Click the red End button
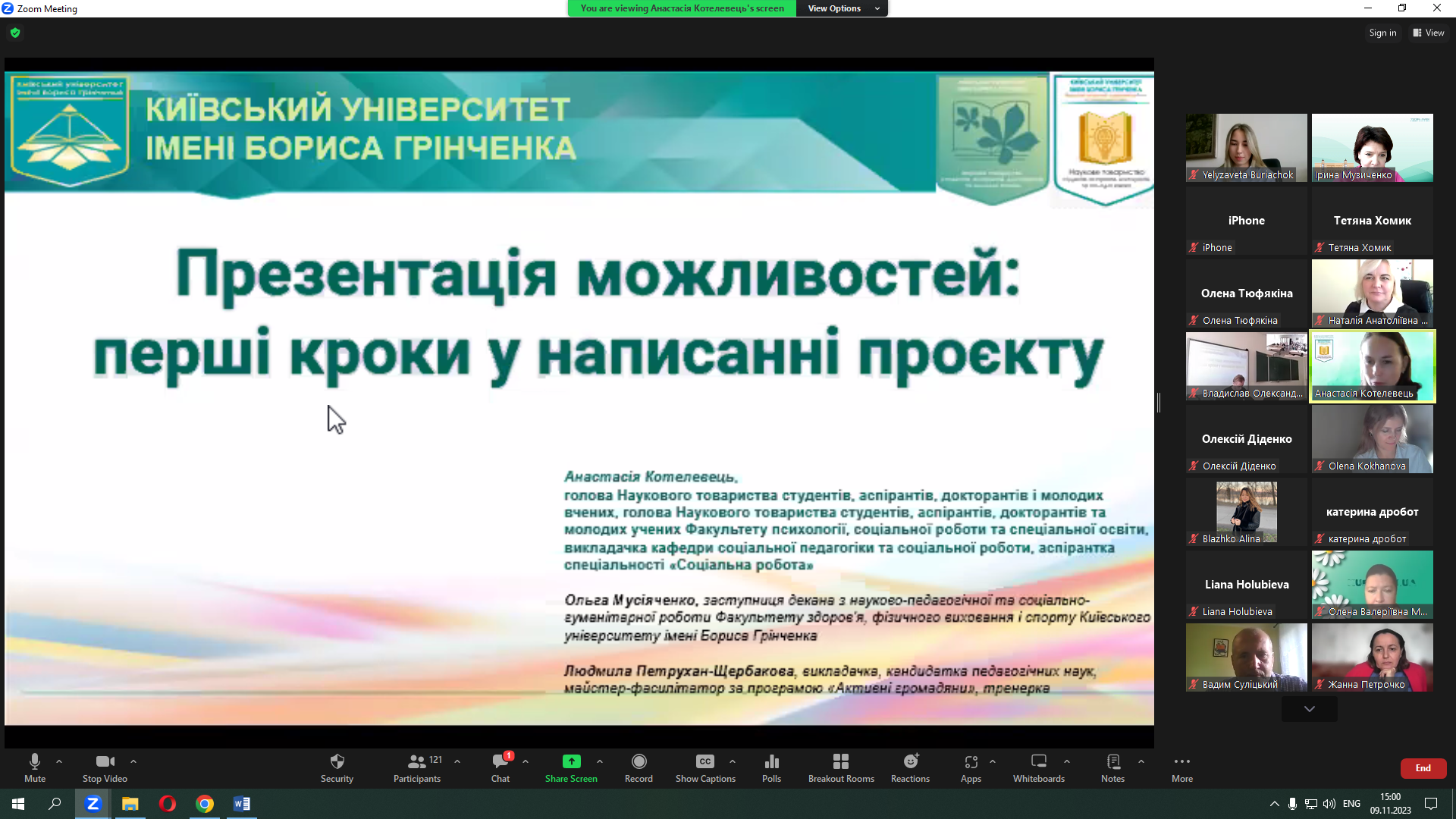Screen dimensions: 1456x819 coord(1423,768)
